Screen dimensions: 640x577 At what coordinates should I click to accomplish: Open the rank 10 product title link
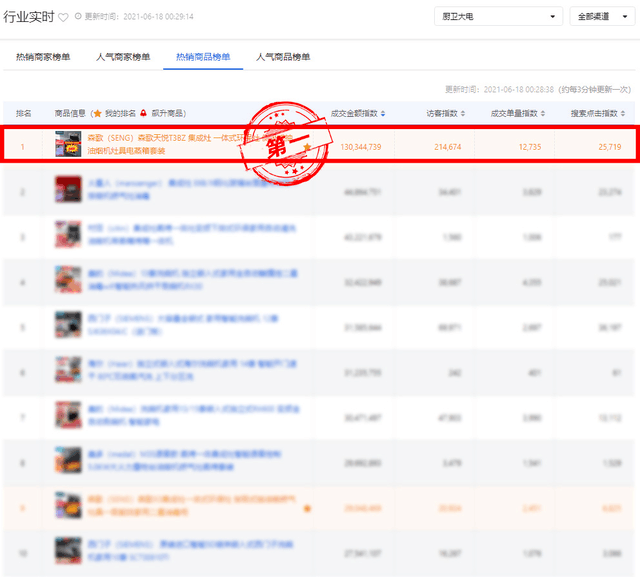click(191, 550)
